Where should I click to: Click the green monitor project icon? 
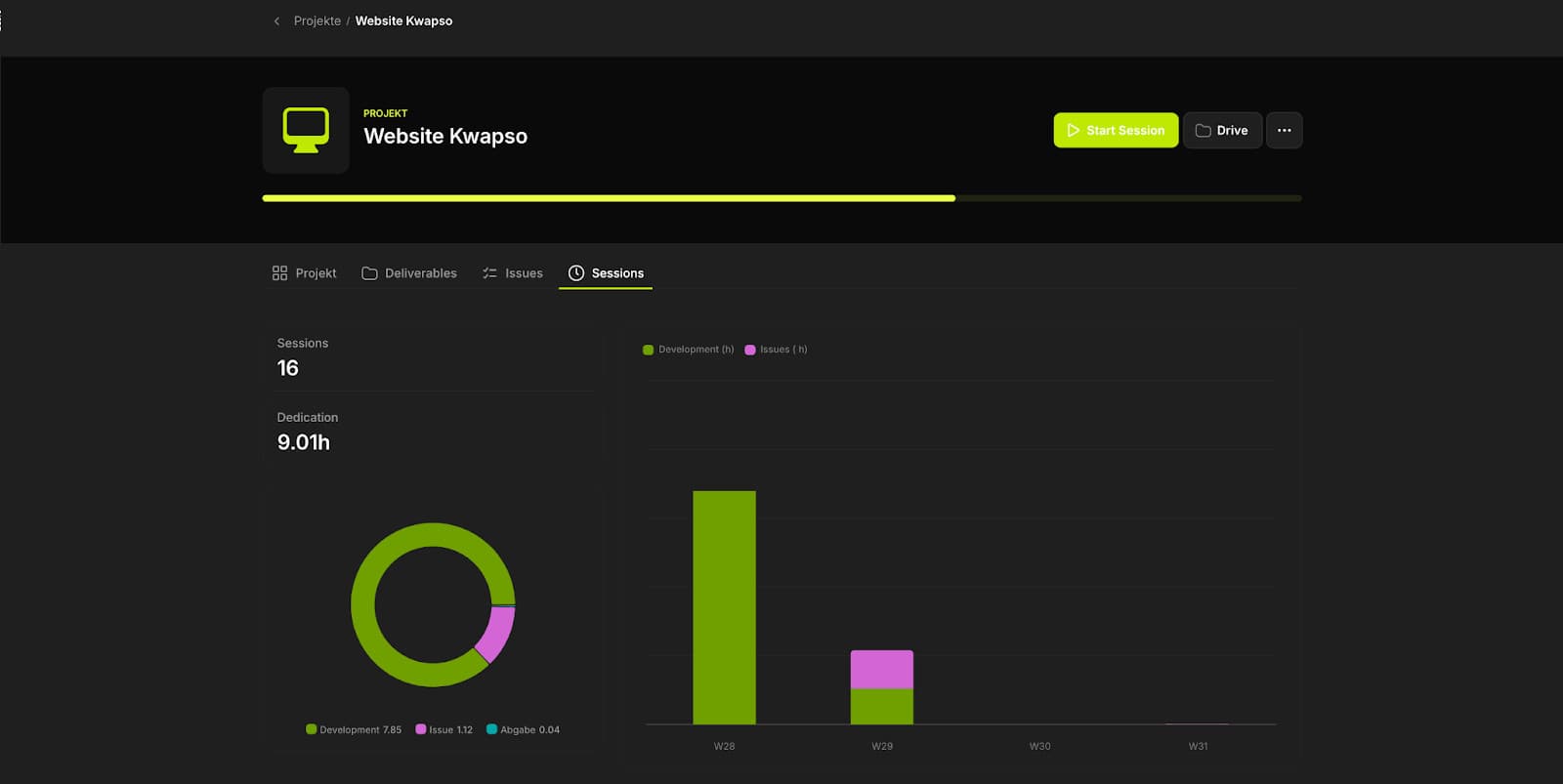tap(306, 130)
